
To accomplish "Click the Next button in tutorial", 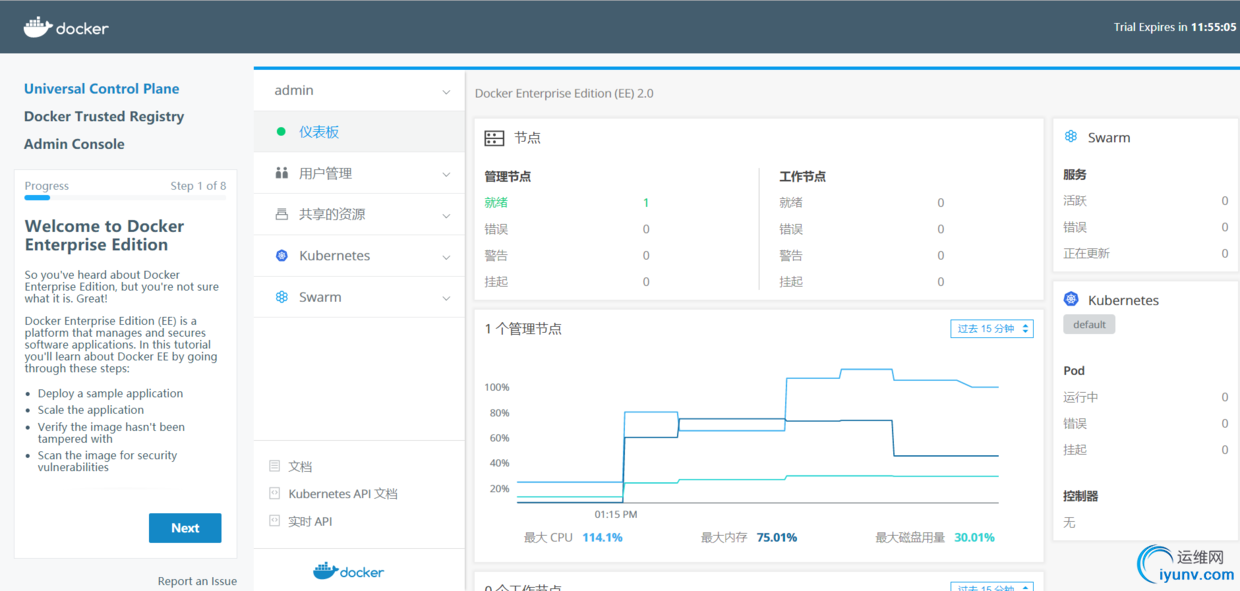I will tap(185, 528).
